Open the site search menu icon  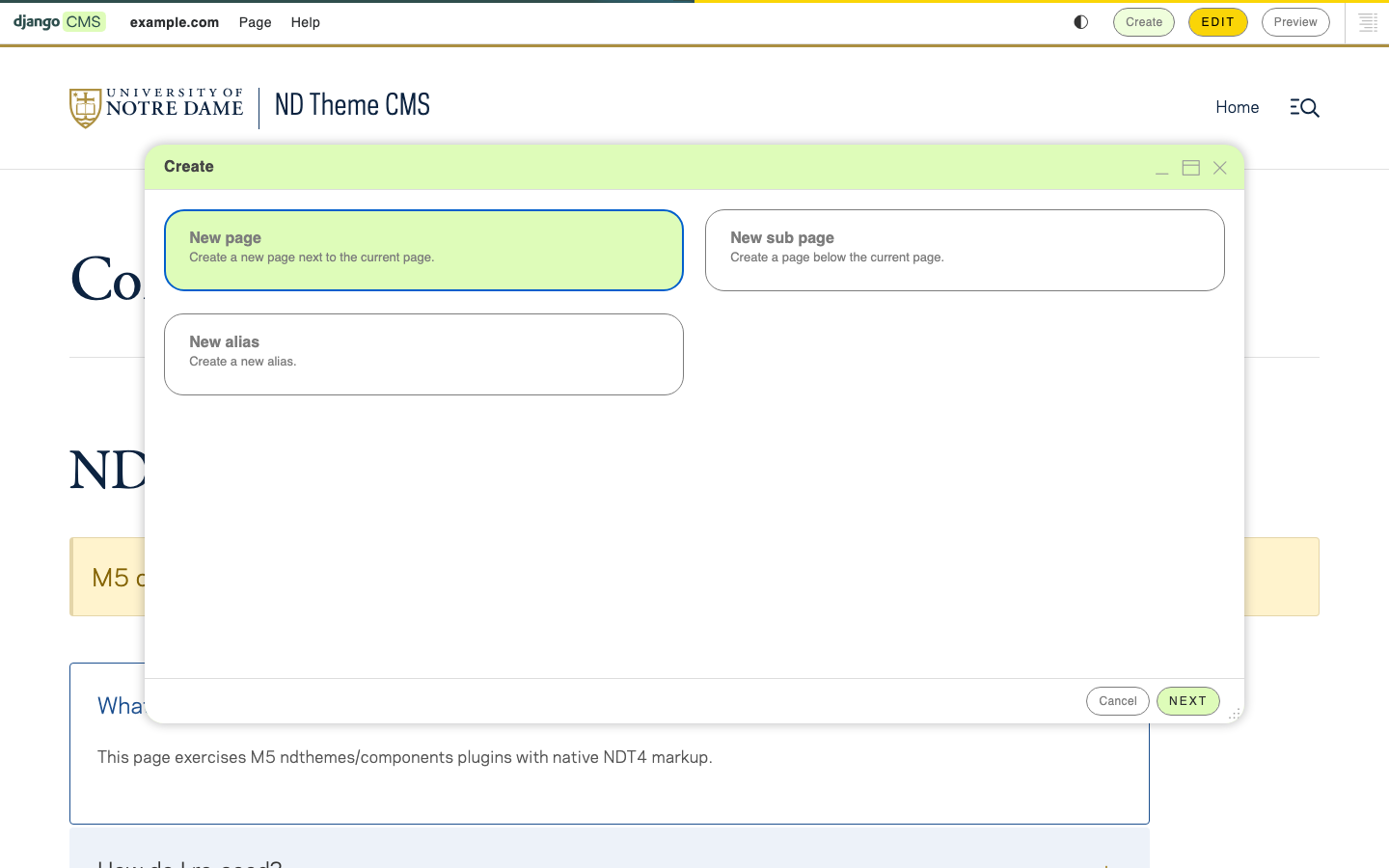click(1304, 107)
